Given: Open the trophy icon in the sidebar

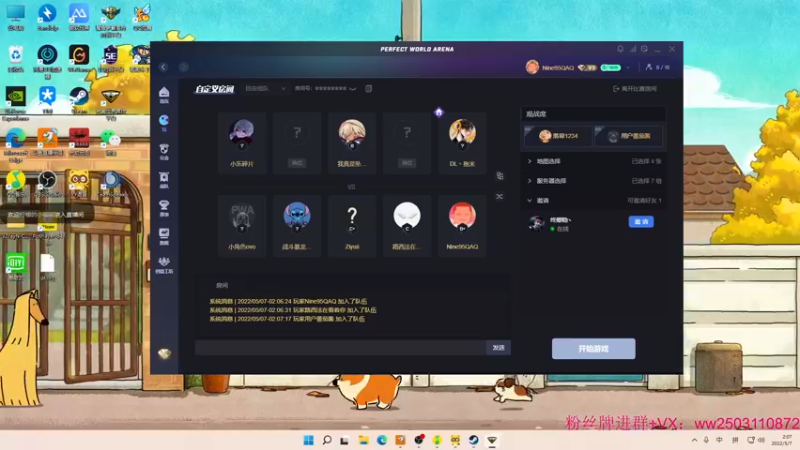Looking at the screenshot, I should click(x=164, y=207).
